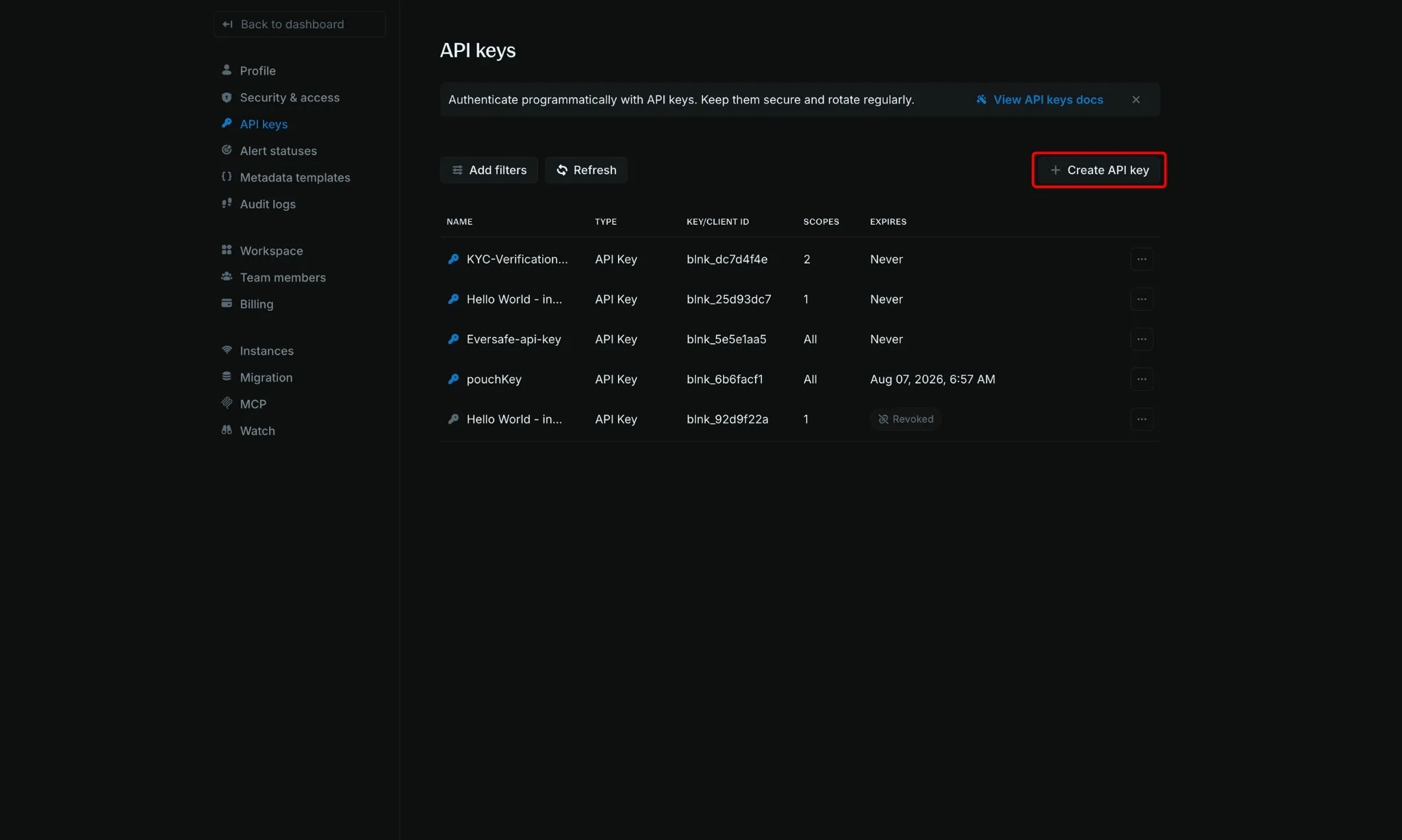Viewport: 1402px width, 840px height.
Task: Click the Migration database icon
Action: point(227,377)
